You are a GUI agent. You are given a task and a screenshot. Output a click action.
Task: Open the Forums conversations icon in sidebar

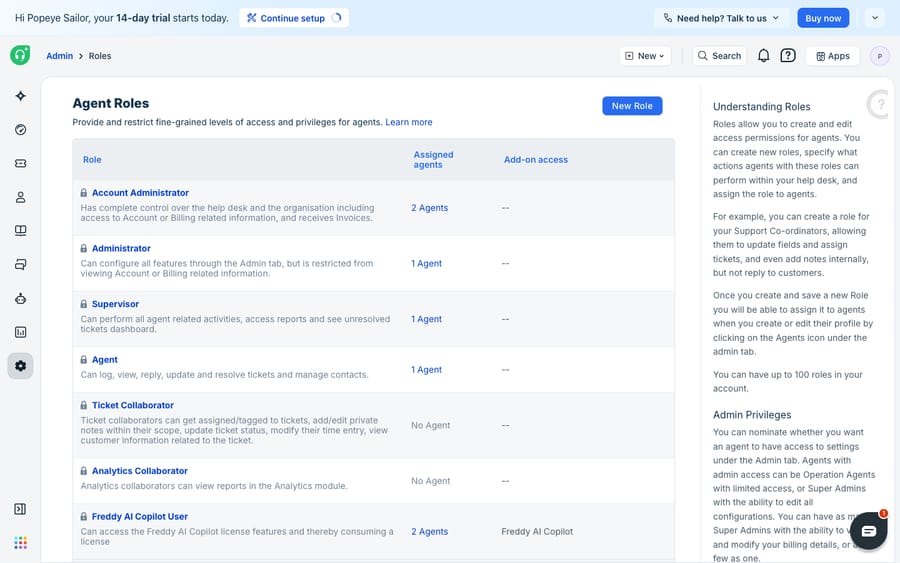coord(21,265)
